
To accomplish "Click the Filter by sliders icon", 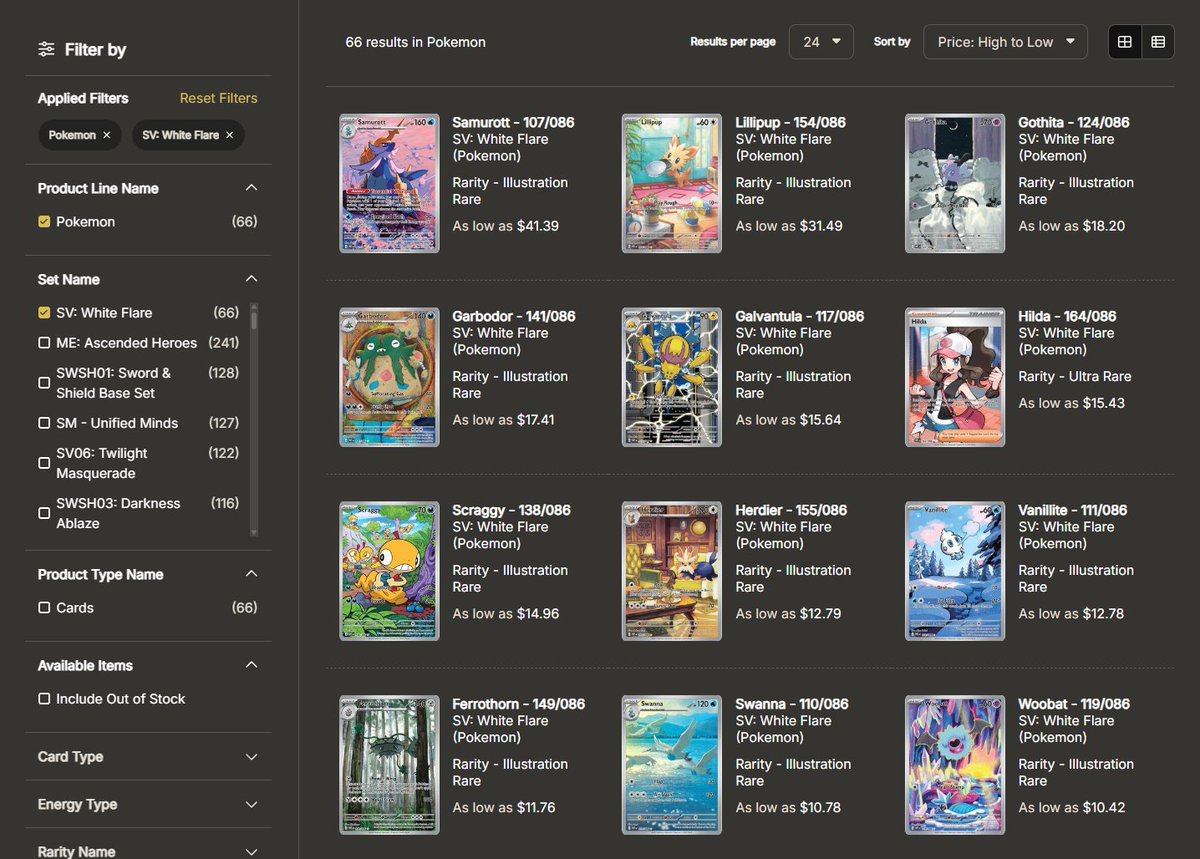I will (x=46, y=49).
